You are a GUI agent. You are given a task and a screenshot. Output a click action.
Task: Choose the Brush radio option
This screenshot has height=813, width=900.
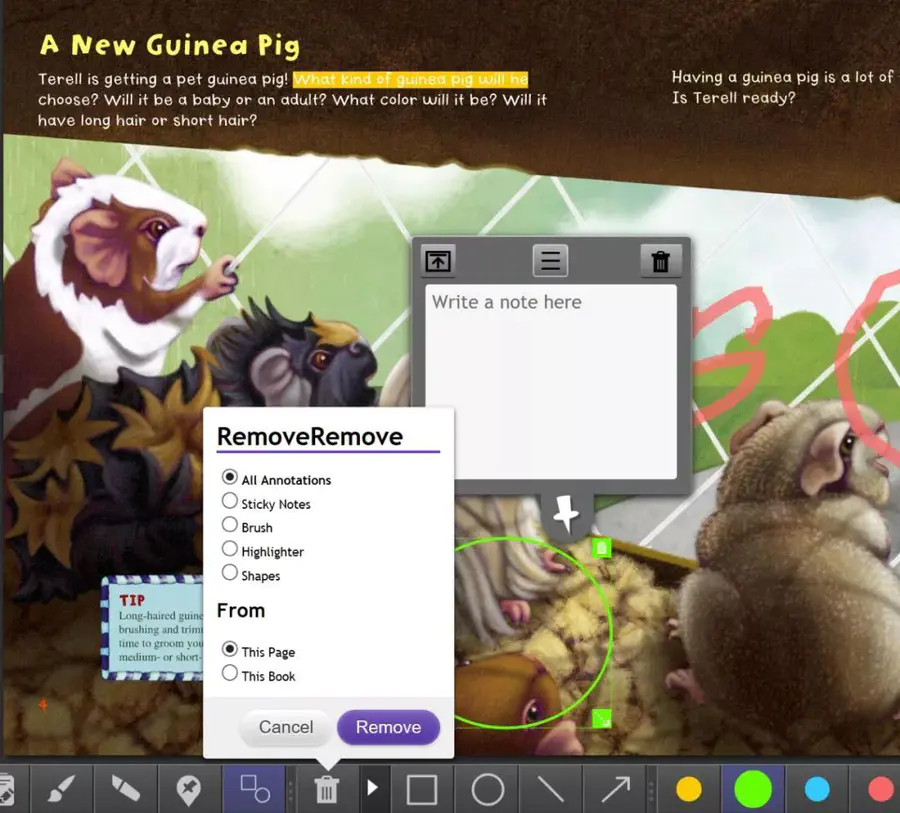point(230,525)
